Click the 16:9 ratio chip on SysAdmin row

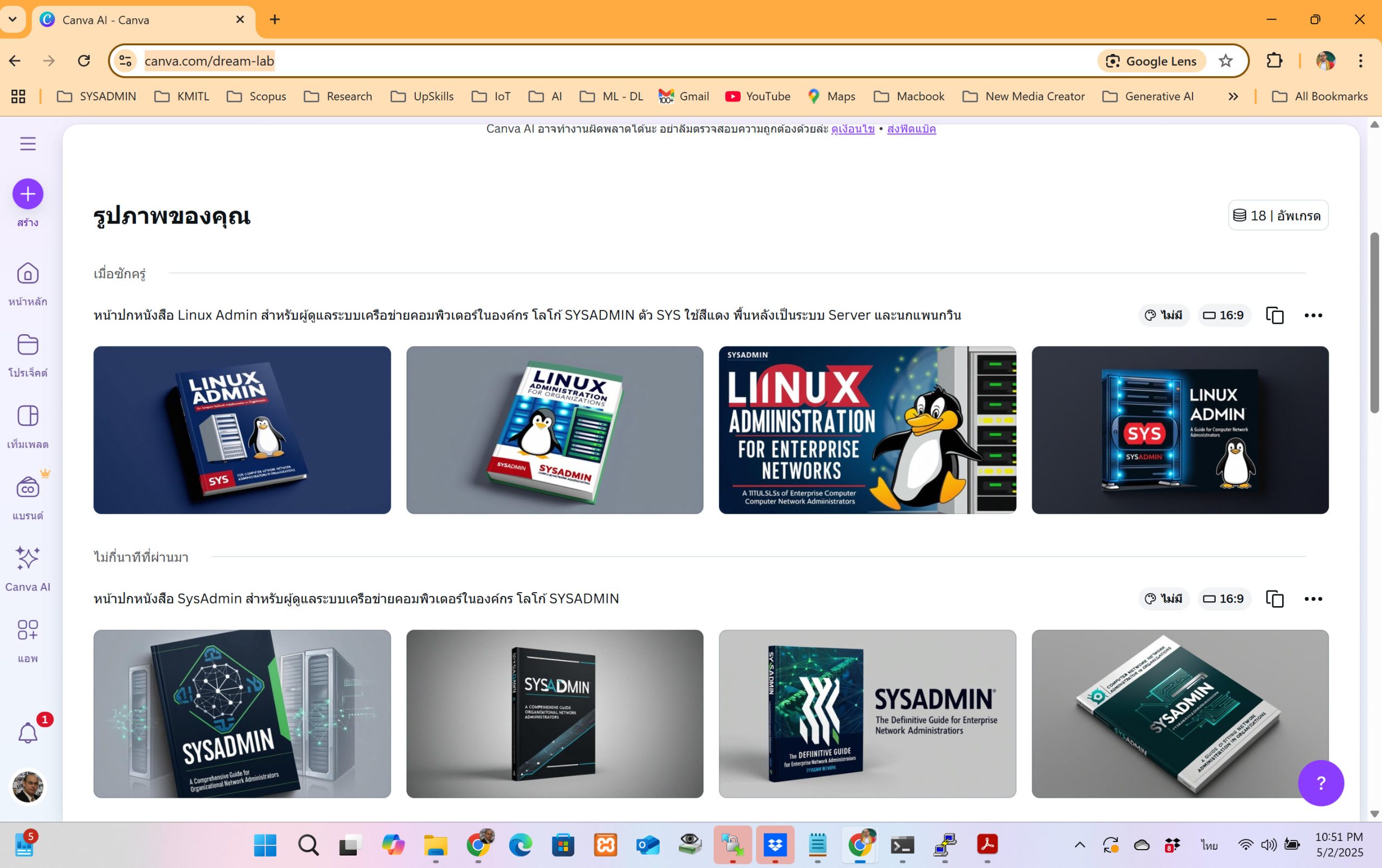click(1224, 598)
